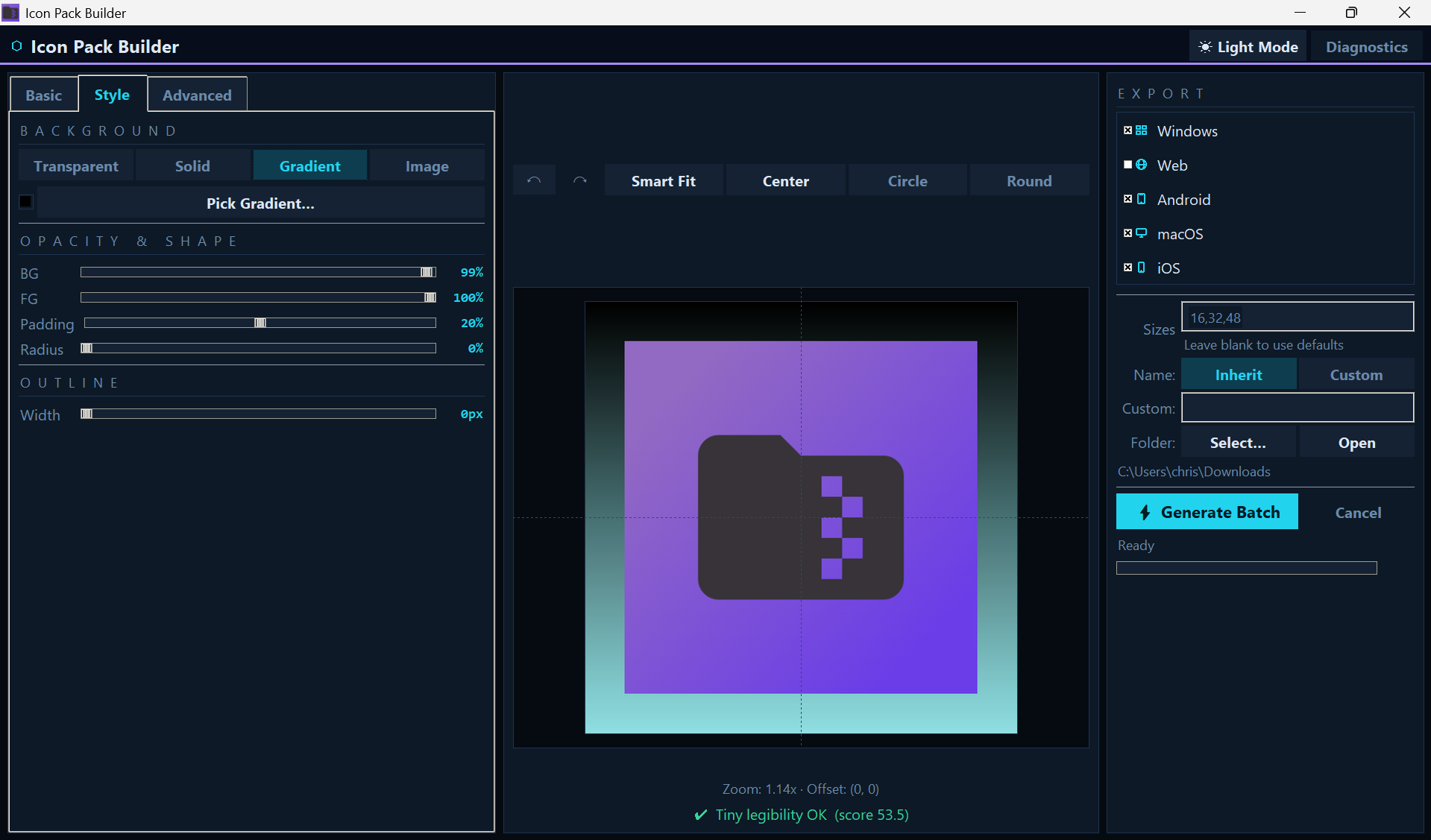The height and width of the screenshot is (840, 1431).
Task: Click into the Sizes input field
Action: click(x=1297, y=318)
